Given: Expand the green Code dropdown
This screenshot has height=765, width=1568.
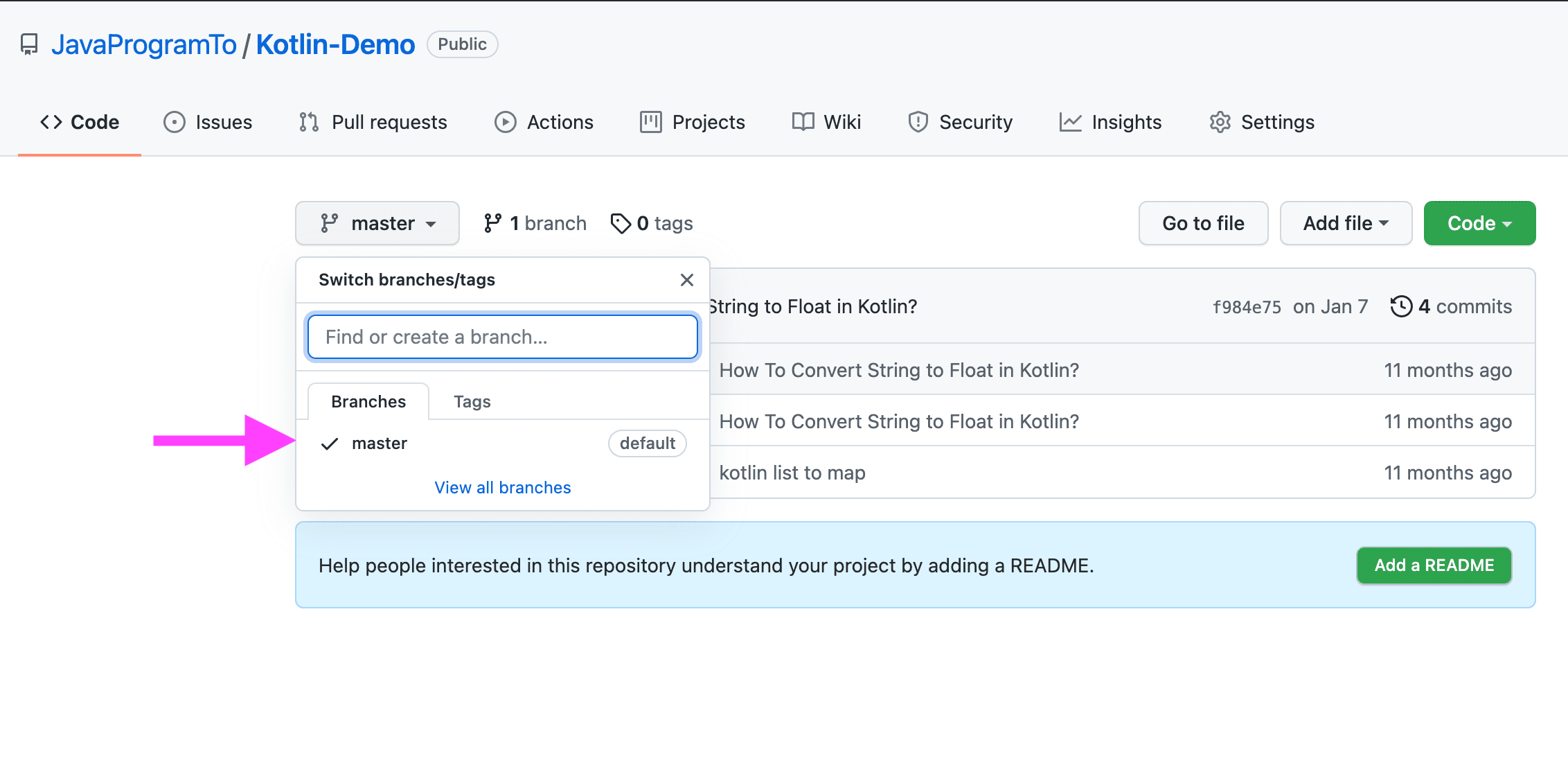Looking at the screenshot, I should pos(1479,223).
